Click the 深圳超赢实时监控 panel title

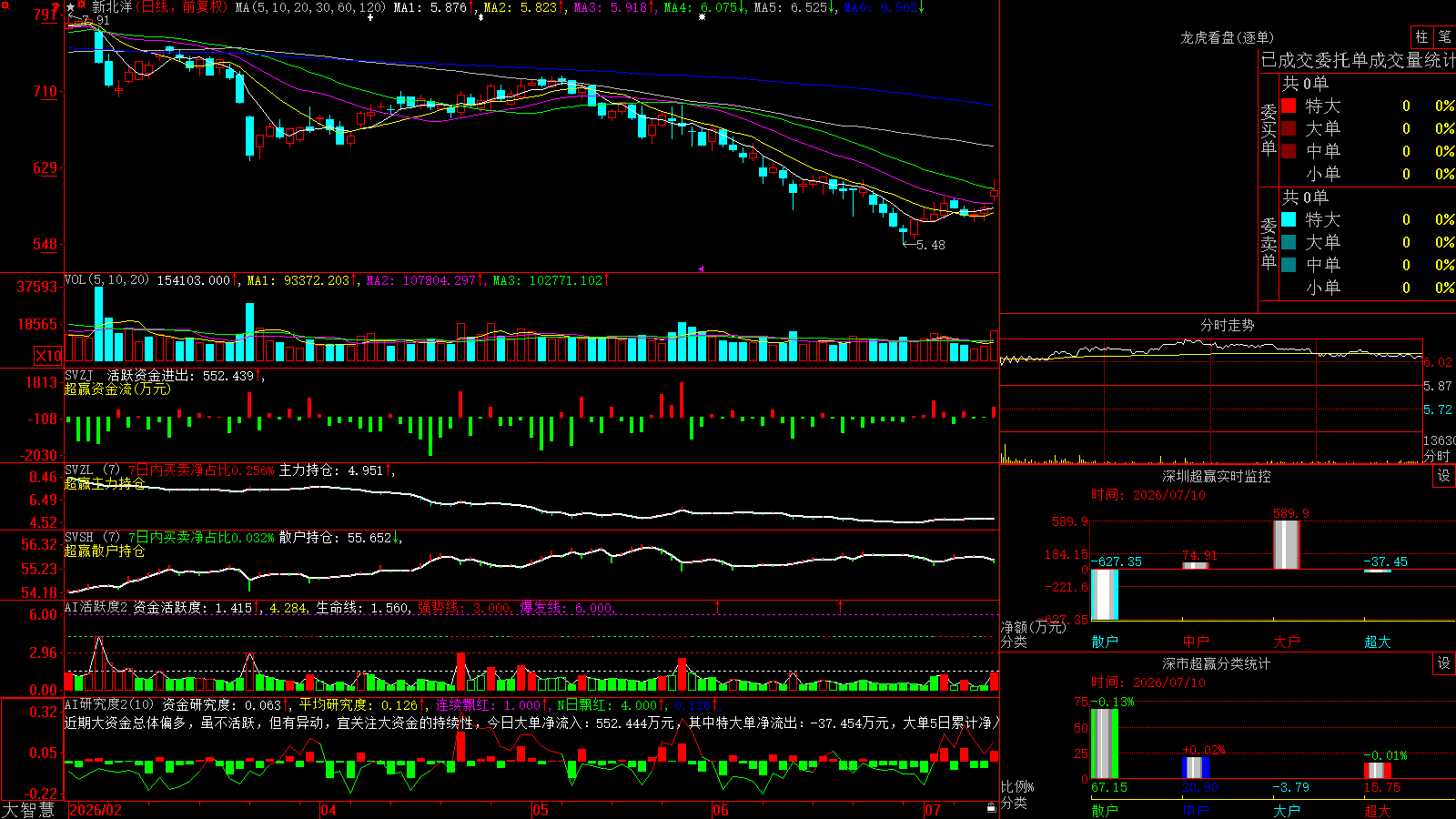pos(1217,476)
